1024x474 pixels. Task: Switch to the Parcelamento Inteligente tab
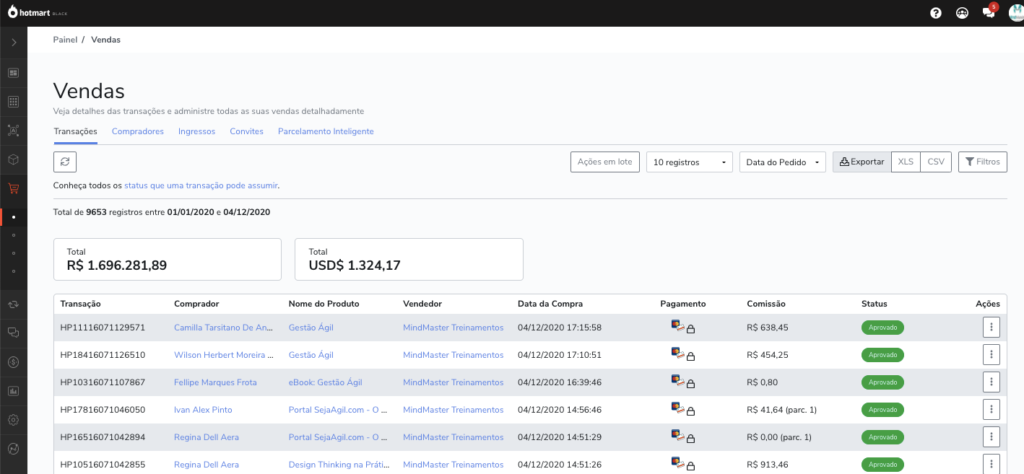point(326,131)
